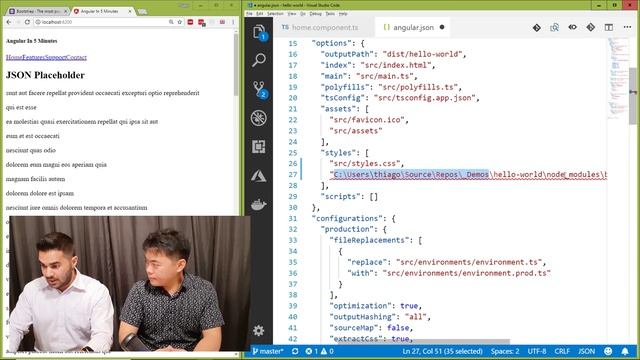The image size is (640, 360).
Task: Open notifications bell in status bar
Action: click(625, 351)
